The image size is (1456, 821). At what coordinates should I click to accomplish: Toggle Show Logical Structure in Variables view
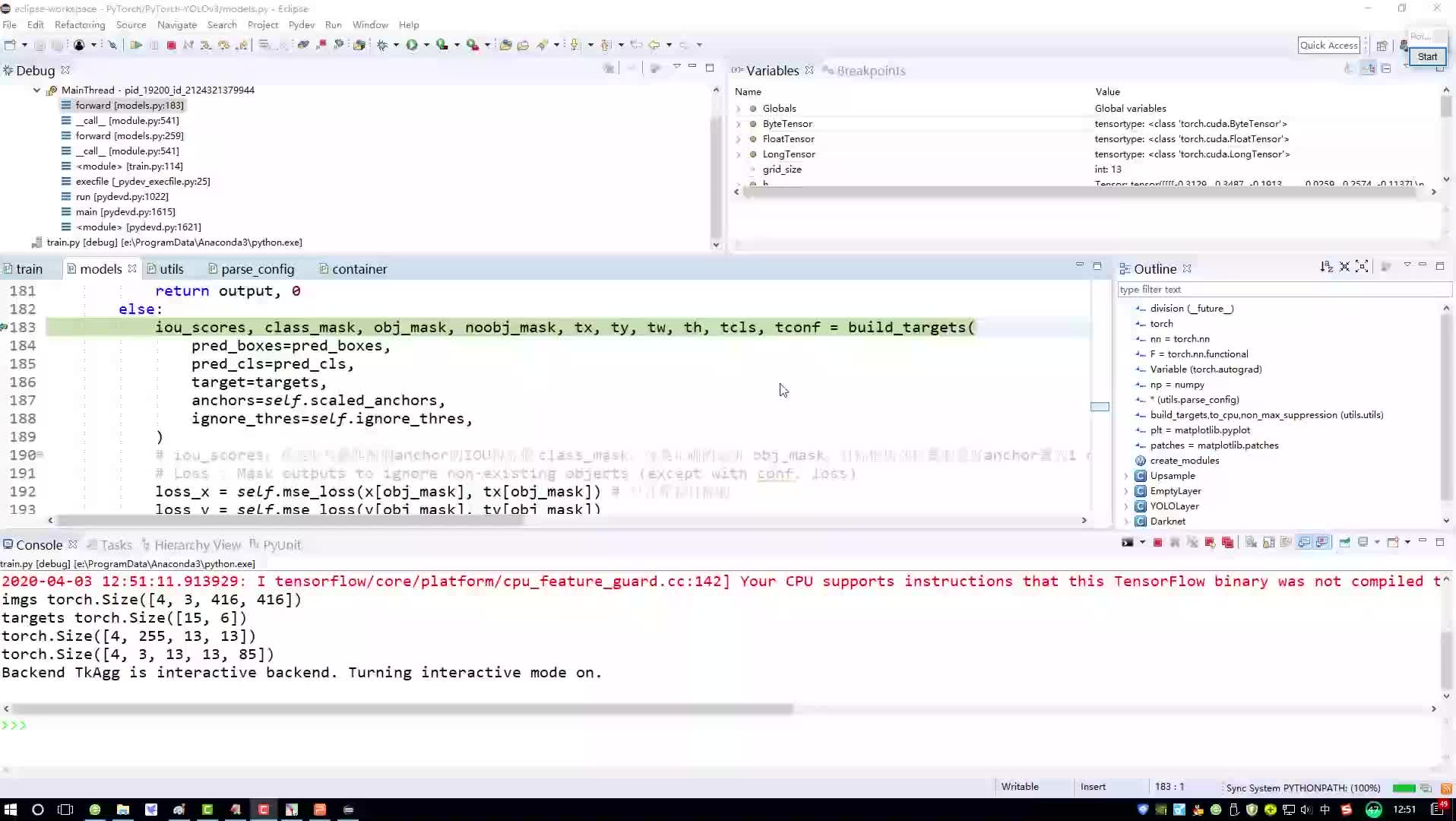click(x=1368, y=68)
